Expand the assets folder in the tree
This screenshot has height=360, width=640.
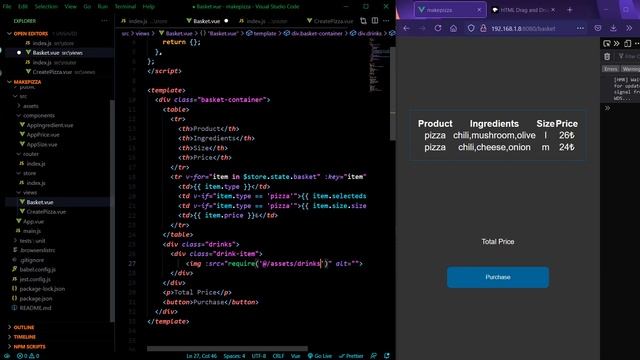pos(31,106)
